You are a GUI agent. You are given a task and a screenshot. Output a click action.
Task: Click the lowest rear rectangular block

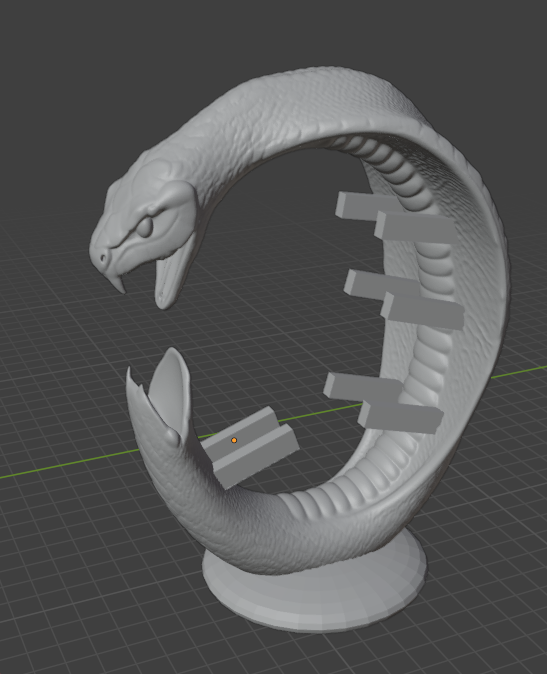click(361, 386)
